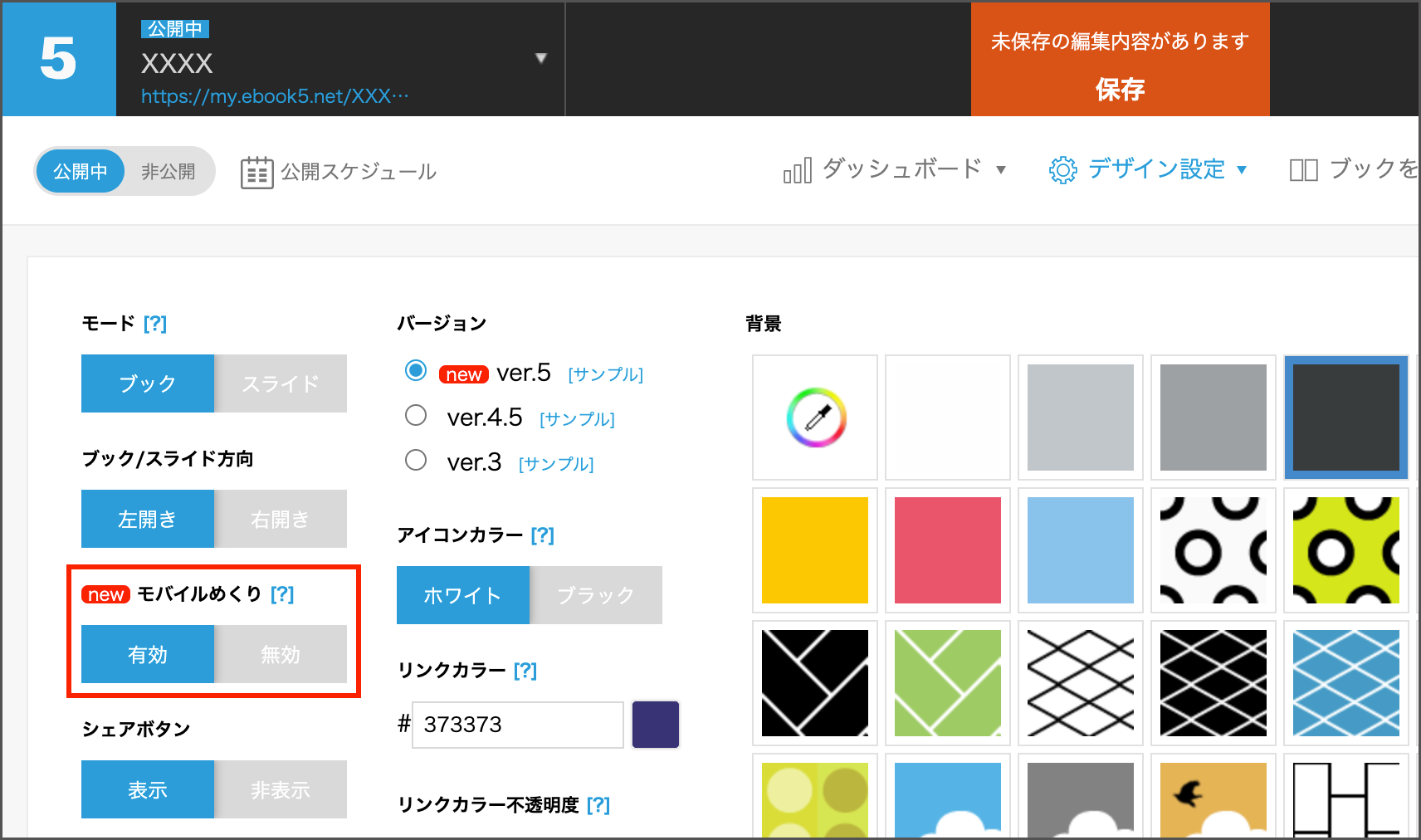Click the link color hex field 373373
This screenshot has height=840, width=1421.
(x=518, y=725)
